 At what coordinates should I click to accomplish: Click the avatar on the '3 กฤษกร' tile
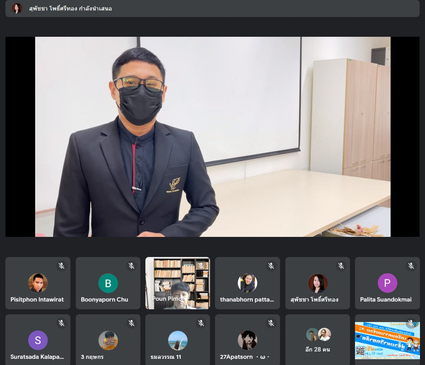click(108, 340)
